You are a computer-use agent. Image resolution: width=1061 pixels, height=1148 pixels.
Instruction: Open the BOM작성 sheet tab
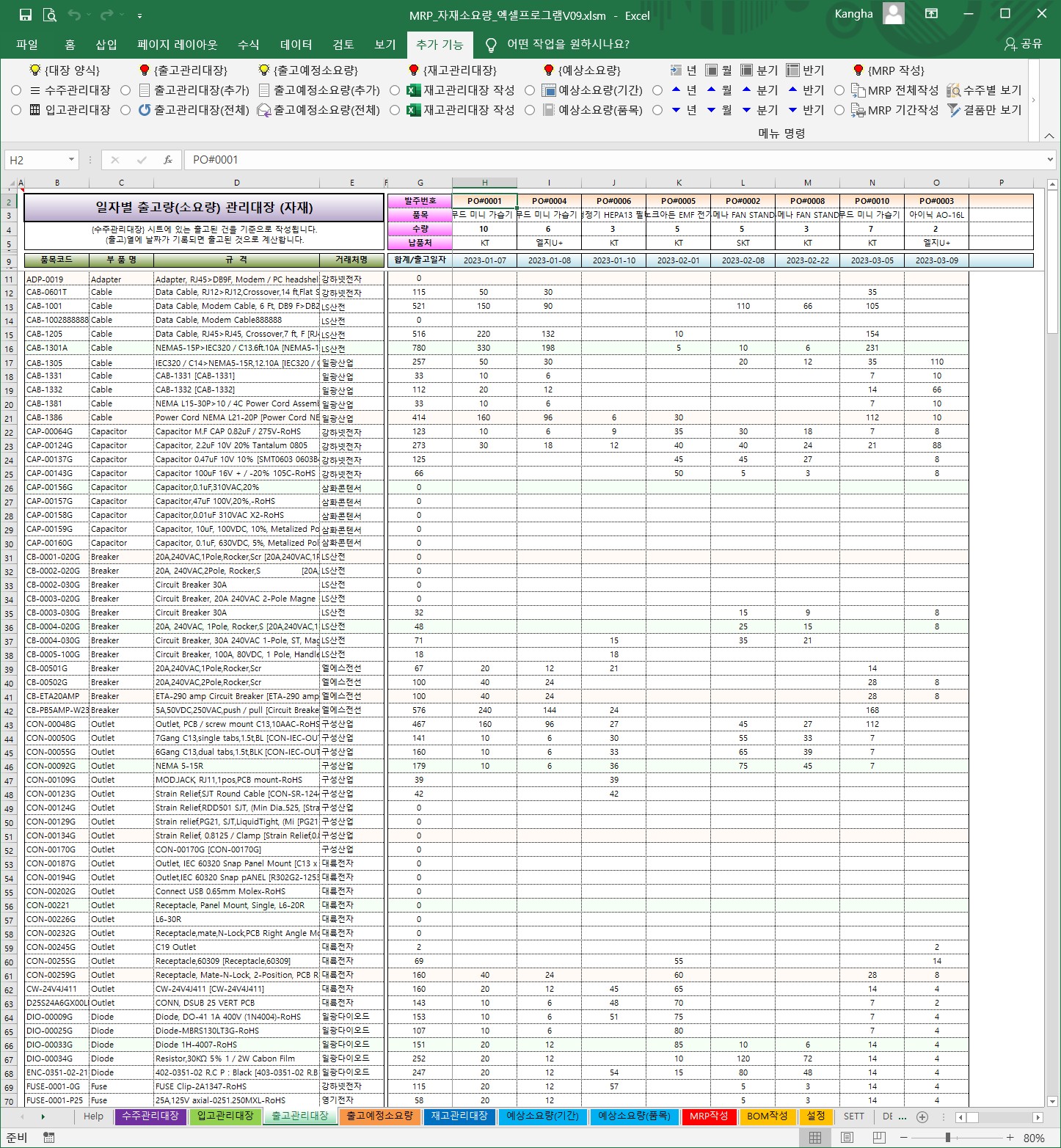[x=767, y=1116]
